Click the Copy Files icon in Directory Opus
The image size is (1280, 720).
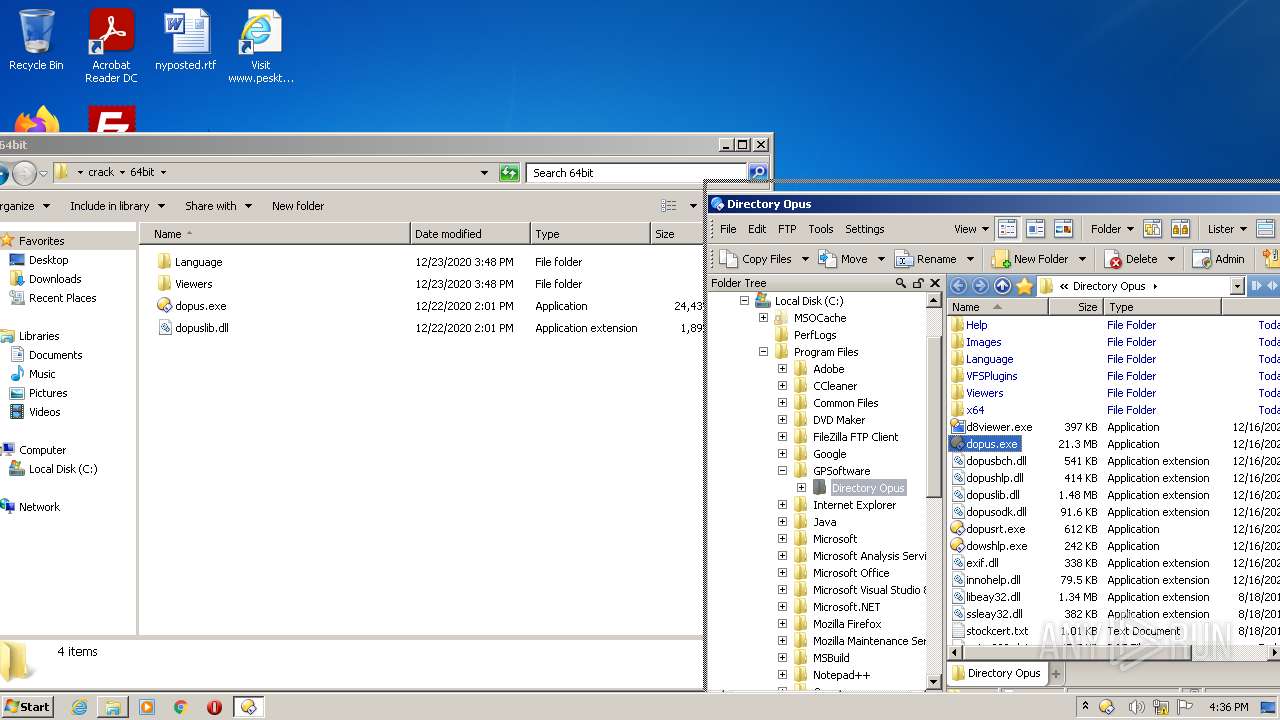tap(727, 259)
